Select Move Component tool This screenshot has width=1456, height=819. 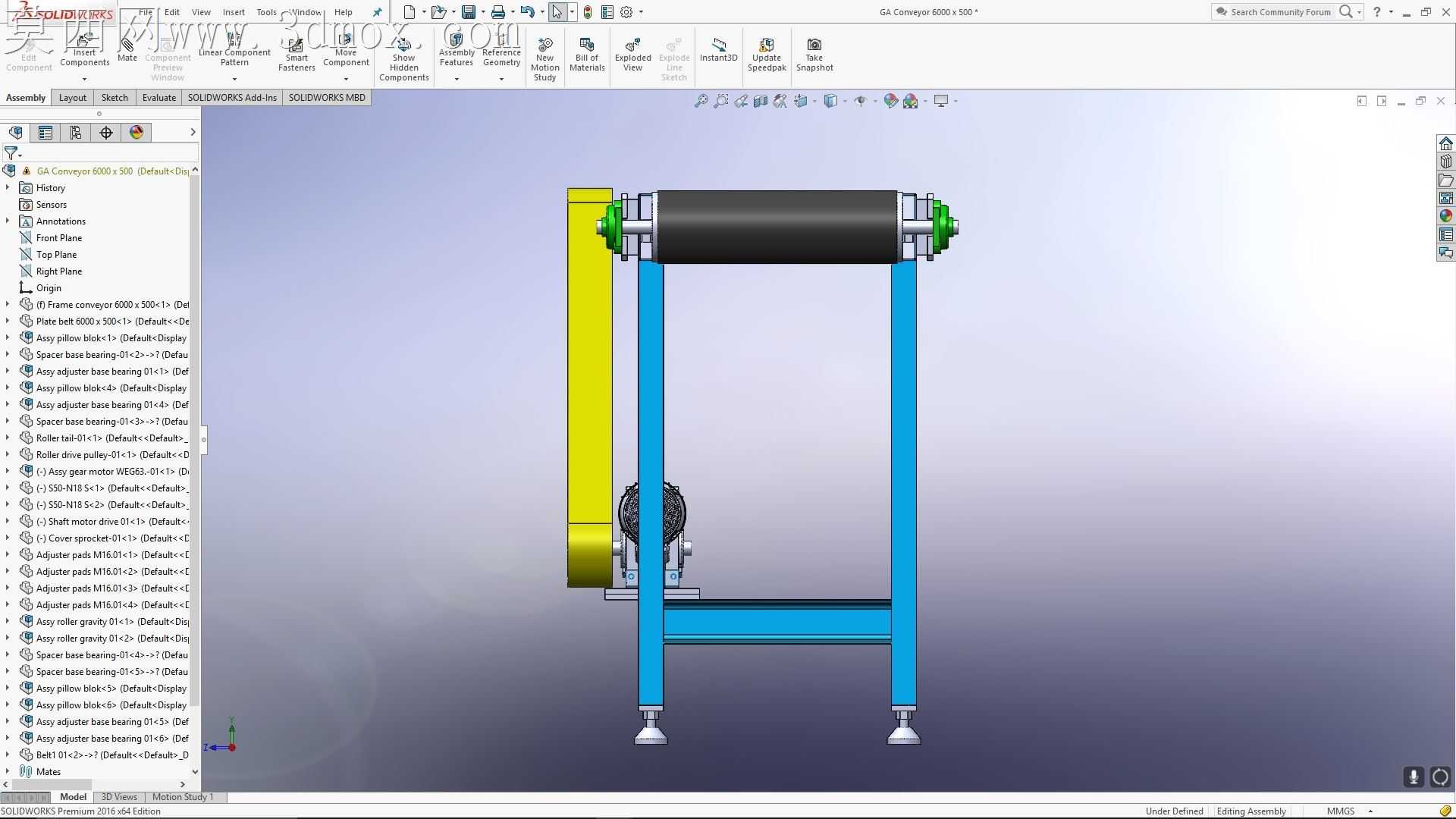[346, 50]
